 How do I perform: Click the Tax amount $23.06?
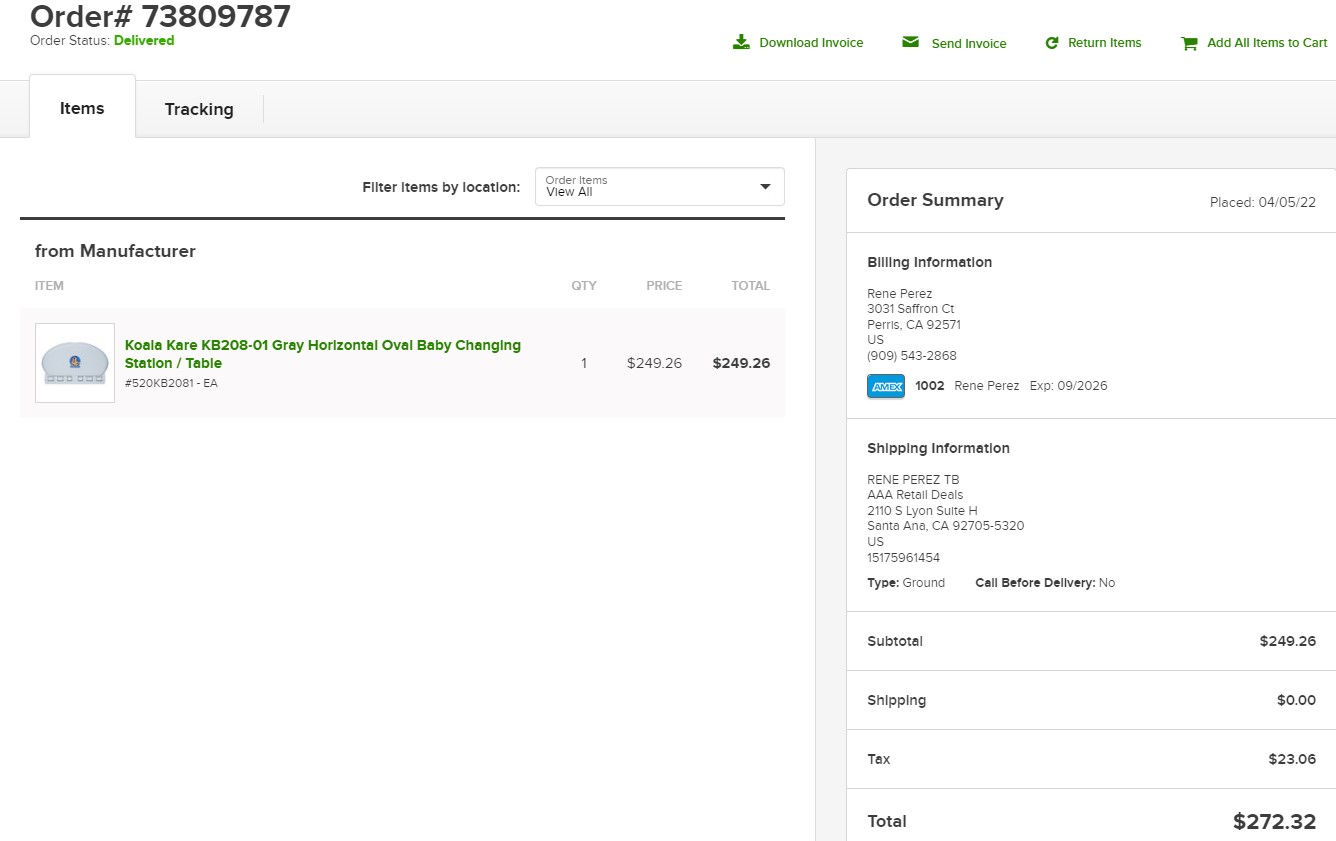pos(1292,759)
